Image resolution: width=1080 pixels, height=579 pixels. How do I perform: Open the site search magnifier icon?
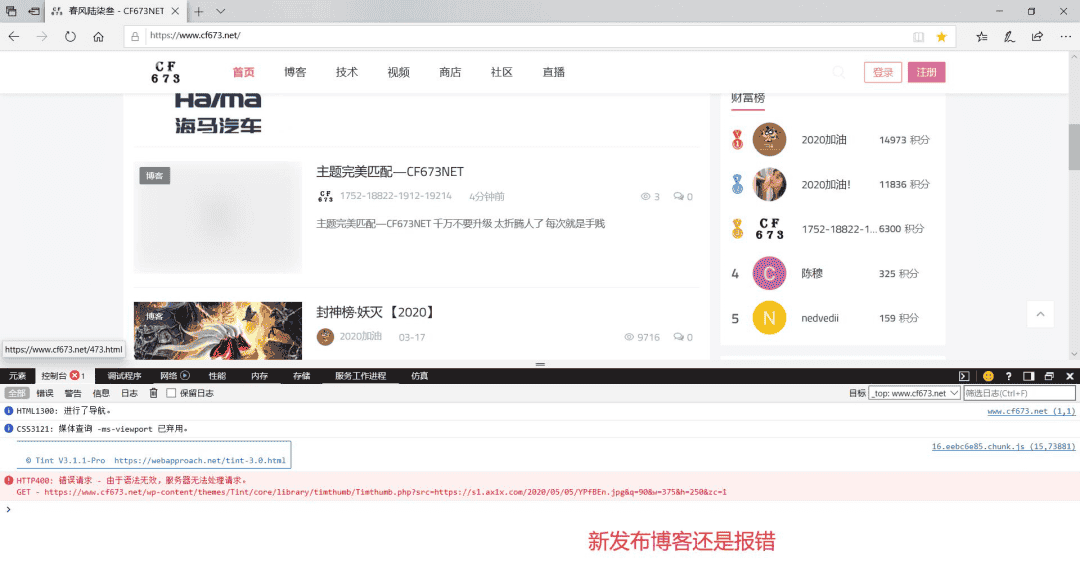(839, 72)
